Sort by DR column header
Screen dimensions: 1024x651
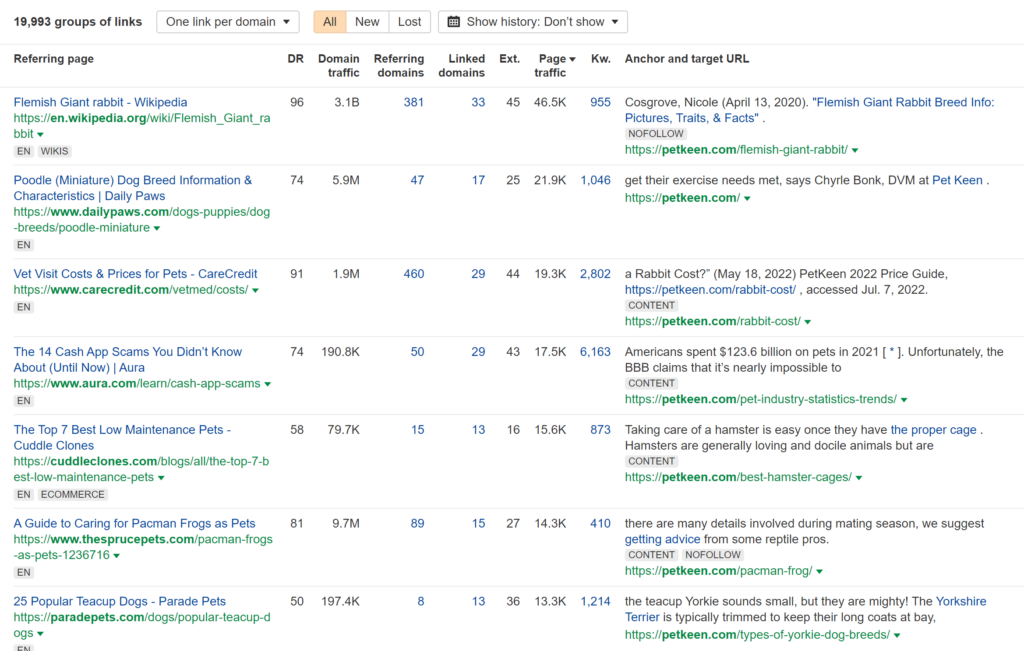pyautogui.click(x=296, y=59)
